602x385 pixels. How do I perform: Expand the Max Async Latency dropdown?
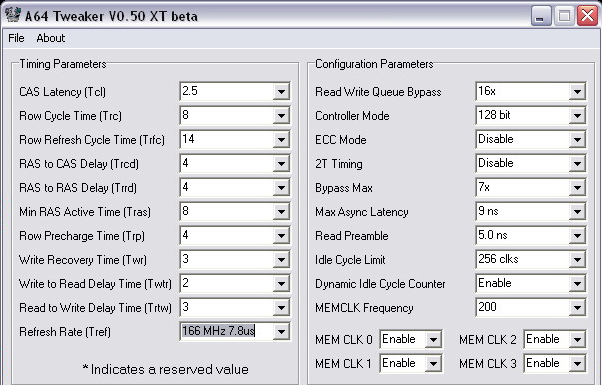tap(577, 212)
